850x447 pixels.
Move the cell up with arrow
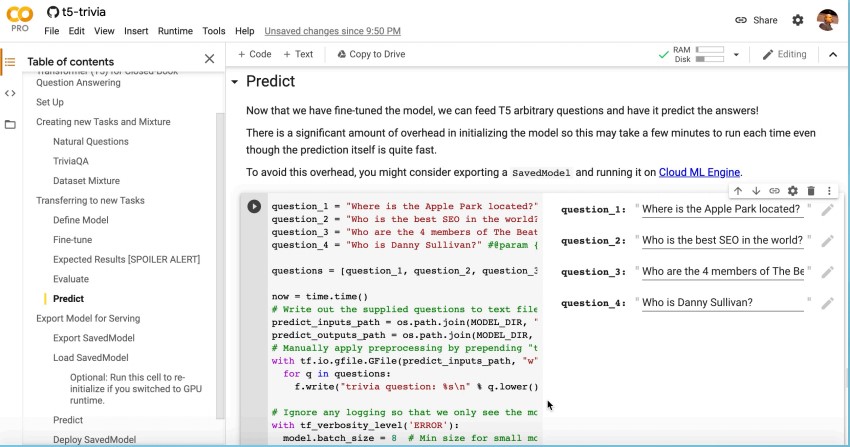pyautogui.click(x=738, y=191)
